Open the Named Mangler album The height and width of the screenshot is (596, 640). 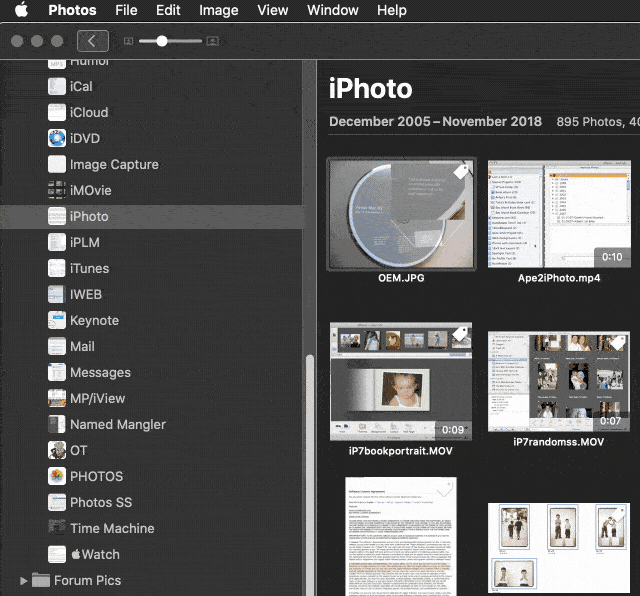pyautogui.click(x=117, y=425)
